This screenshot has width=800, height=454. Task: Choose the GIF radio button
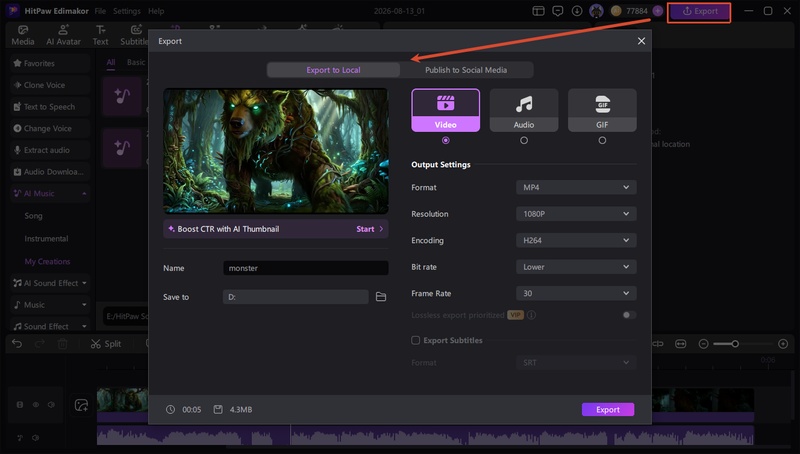(x=602, y=140)
